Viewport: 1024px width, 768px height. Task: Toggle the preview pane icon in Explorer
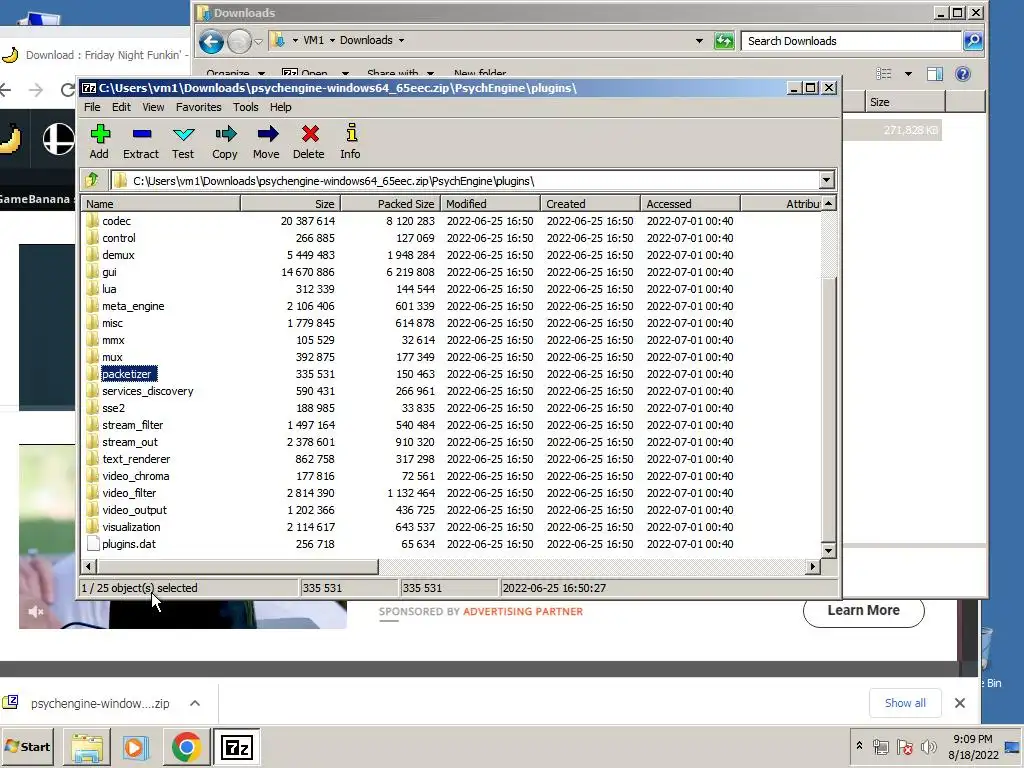tap(935, 74)
